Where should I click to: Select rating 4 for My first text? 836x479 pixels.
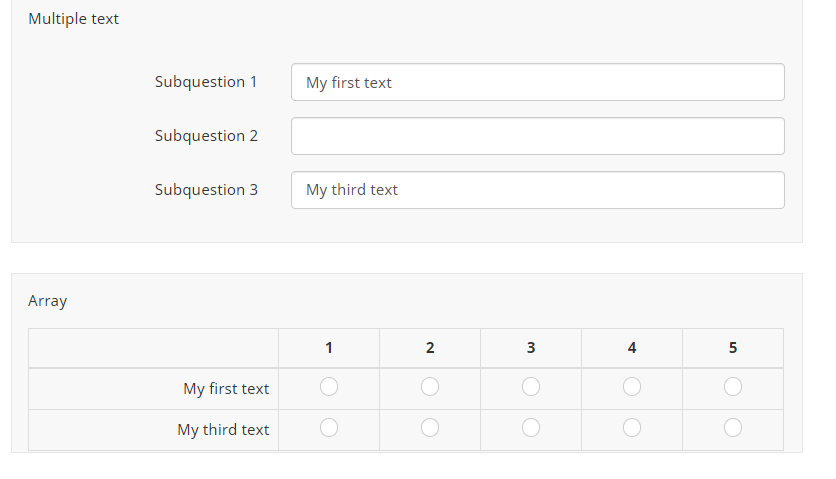pyautogui.click(x=632, y=386)
